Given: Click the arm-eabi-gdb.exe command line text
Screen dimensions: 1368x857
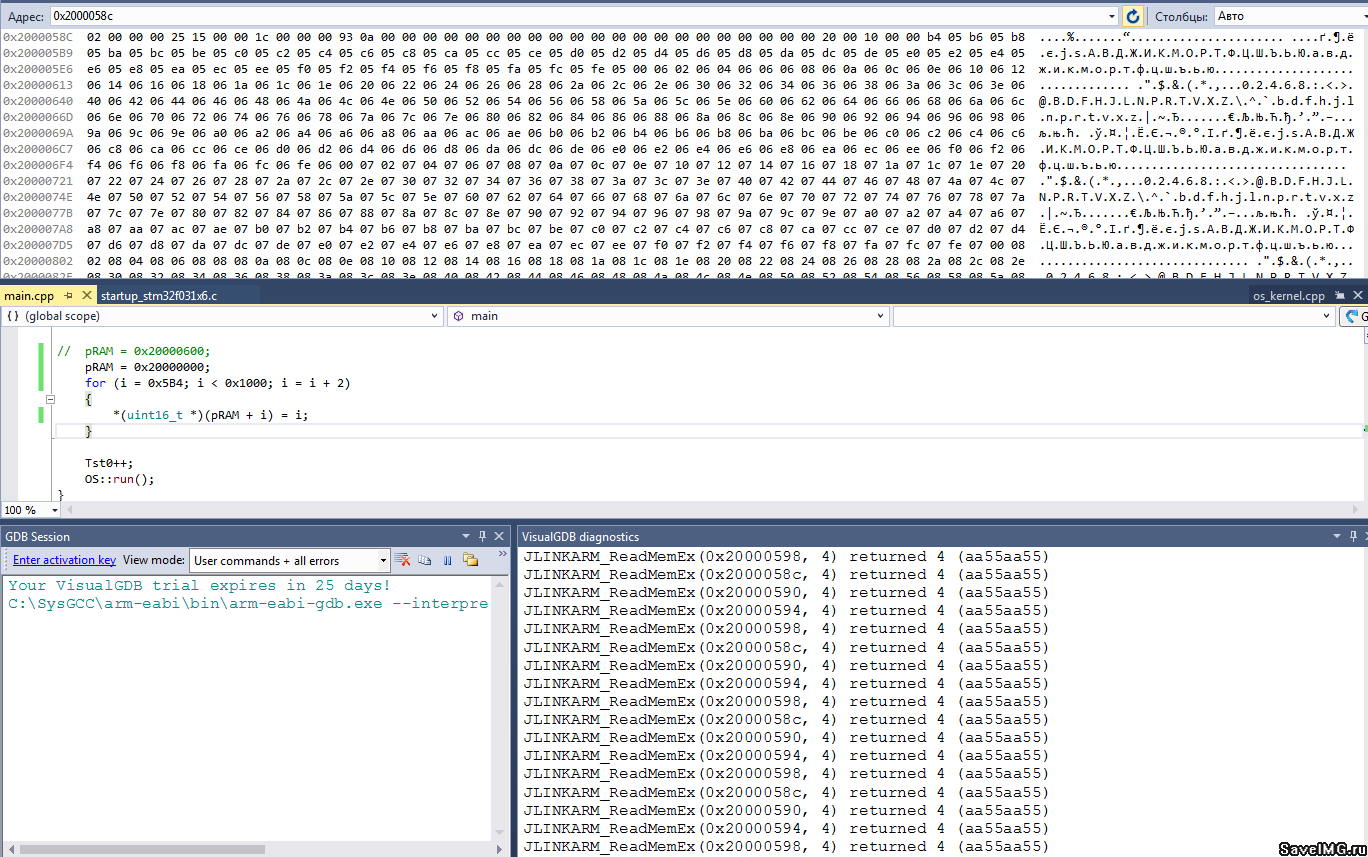Looking at the screenshot, I should pos(248,604).
